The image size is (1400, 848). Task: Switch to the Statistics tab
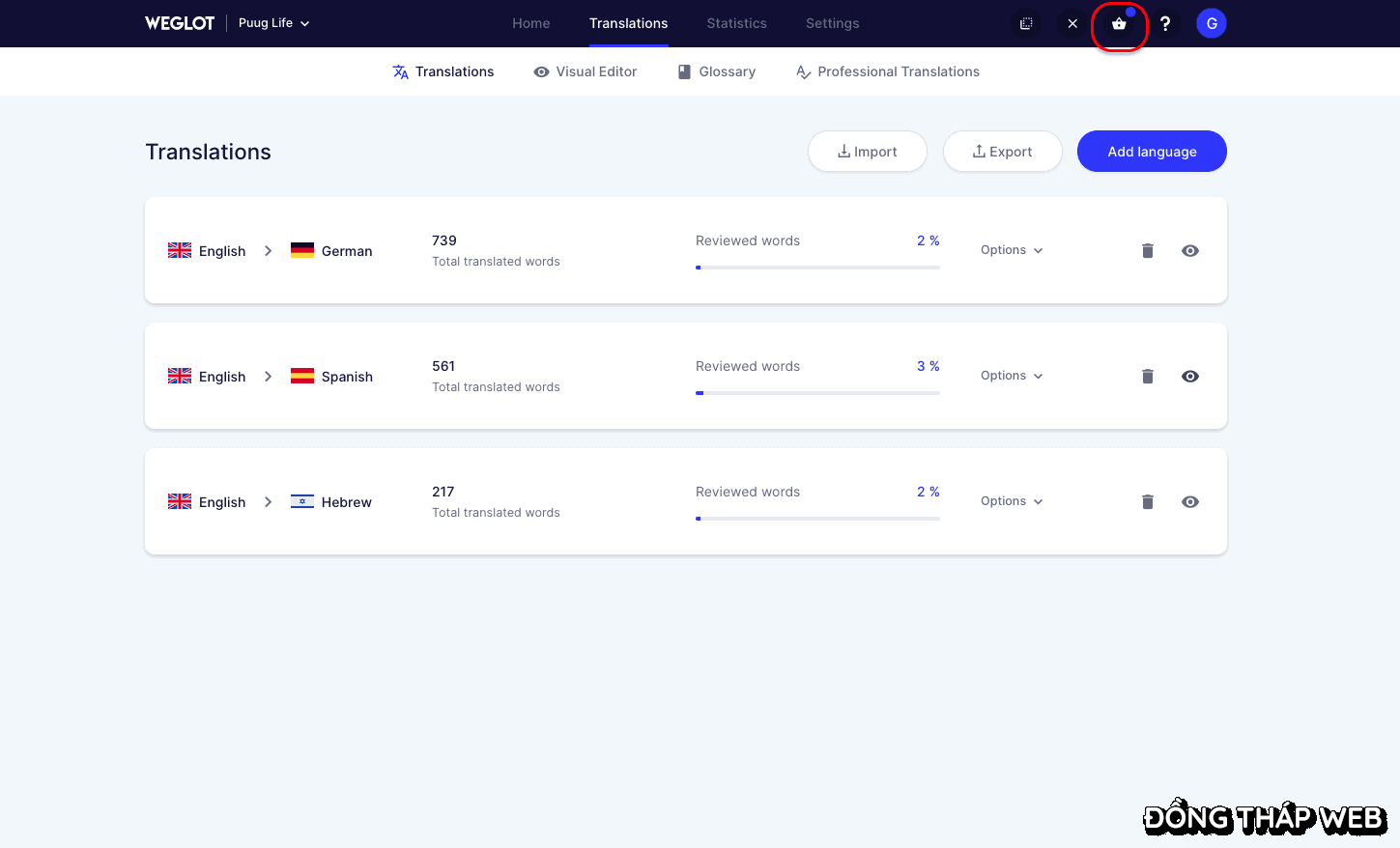[x=736, y=23]
